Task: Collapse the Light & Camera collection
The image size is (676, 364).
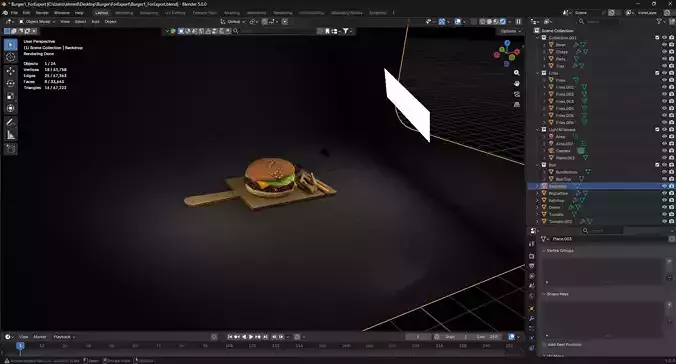Action: coord(538,129)
